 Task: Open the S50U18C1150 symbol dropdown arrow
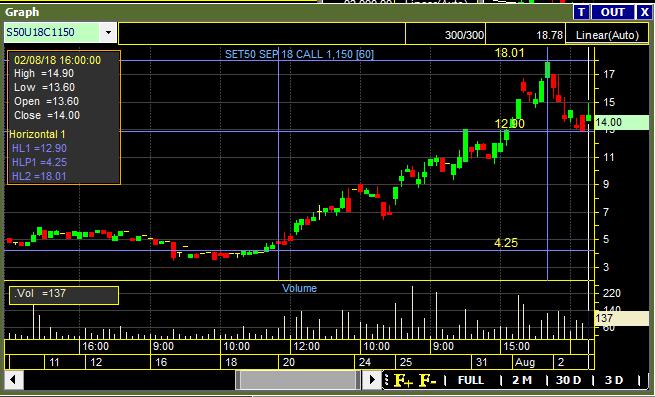(x=108, y=32)
